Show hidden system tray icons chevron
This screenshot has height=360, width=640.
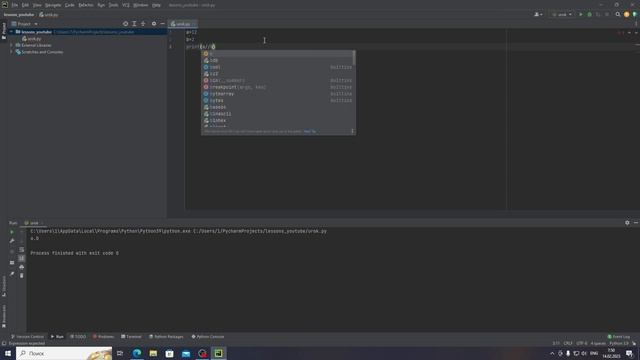point(552,353)
